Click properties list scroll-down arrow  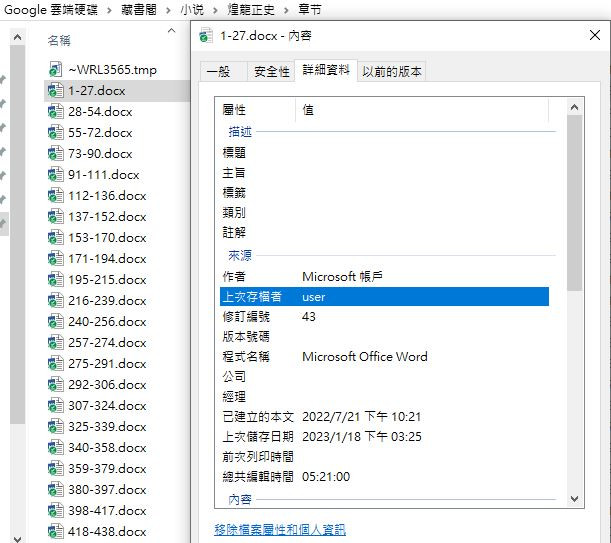(x=574, y=499)
